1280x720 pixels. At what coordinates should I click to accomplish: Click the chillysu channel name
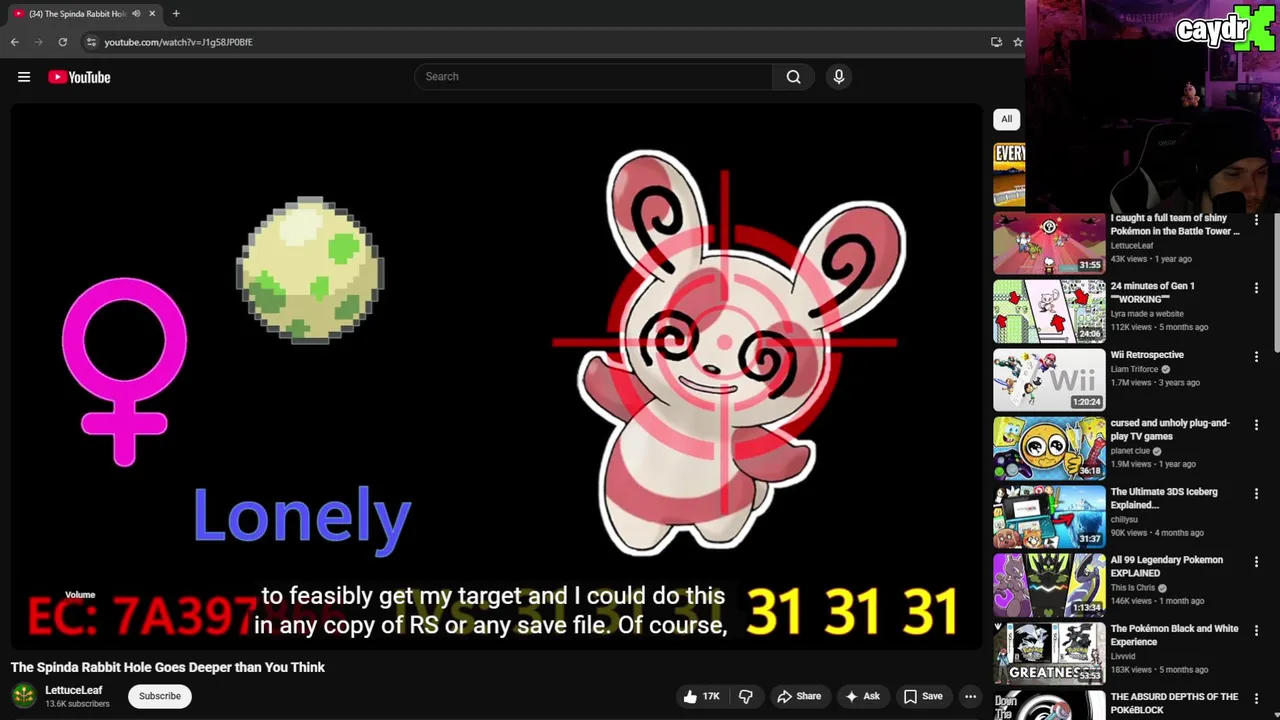tap(1124, 519)
